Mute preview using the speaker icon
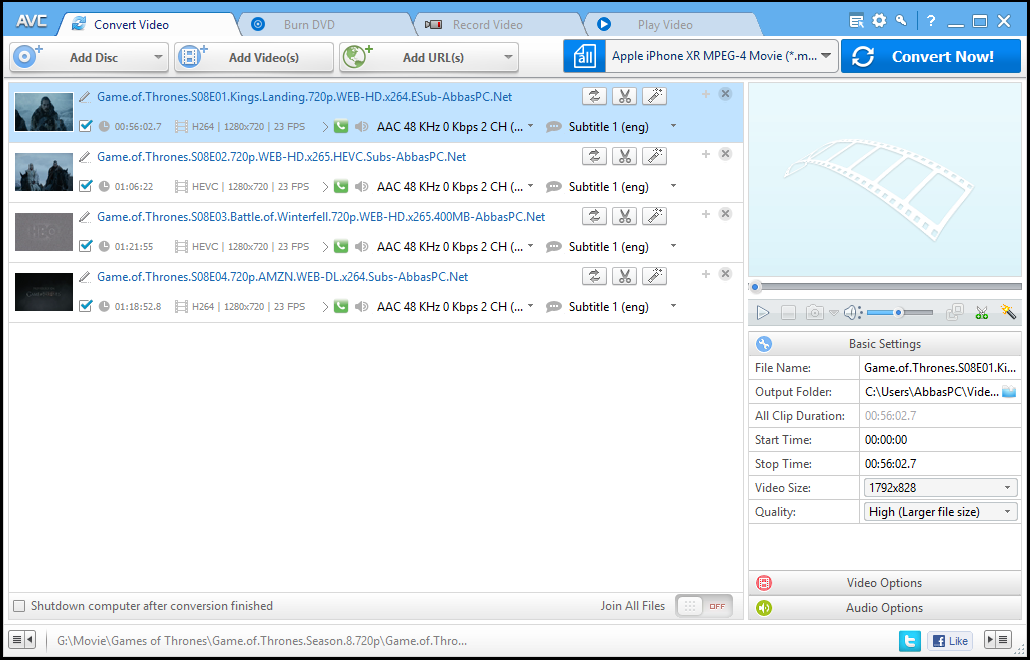The width and height of the screenshot is (1030, 660). tap(852, 313)
